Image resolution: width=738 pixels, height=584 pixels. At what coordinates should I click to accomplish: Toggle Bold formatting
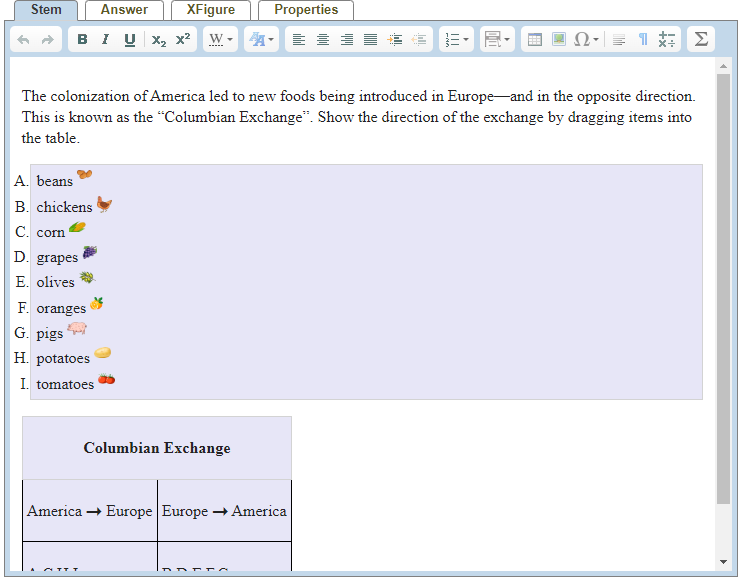(82, 40)
